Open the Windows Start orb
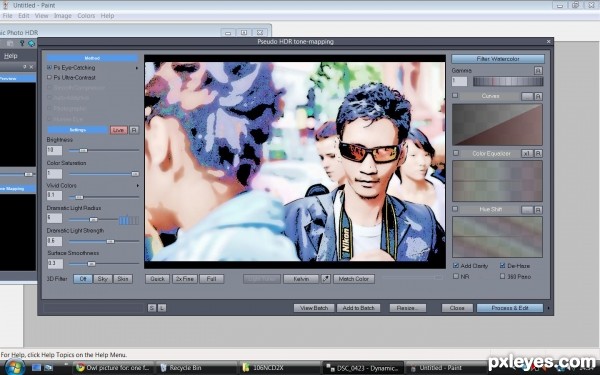The height and width of the screenshot is (375, 600). pos(14,367)
